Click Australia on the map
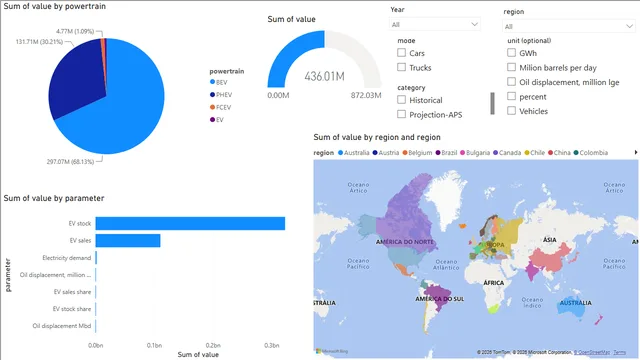 pyautogui.click(x=571, y=308)
